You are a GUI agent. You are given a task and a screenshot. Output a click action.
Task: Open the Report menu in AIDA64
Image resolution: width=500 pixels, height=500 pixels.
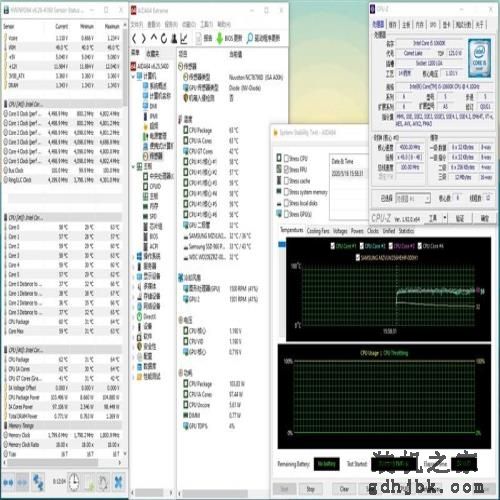click(171, 24)
